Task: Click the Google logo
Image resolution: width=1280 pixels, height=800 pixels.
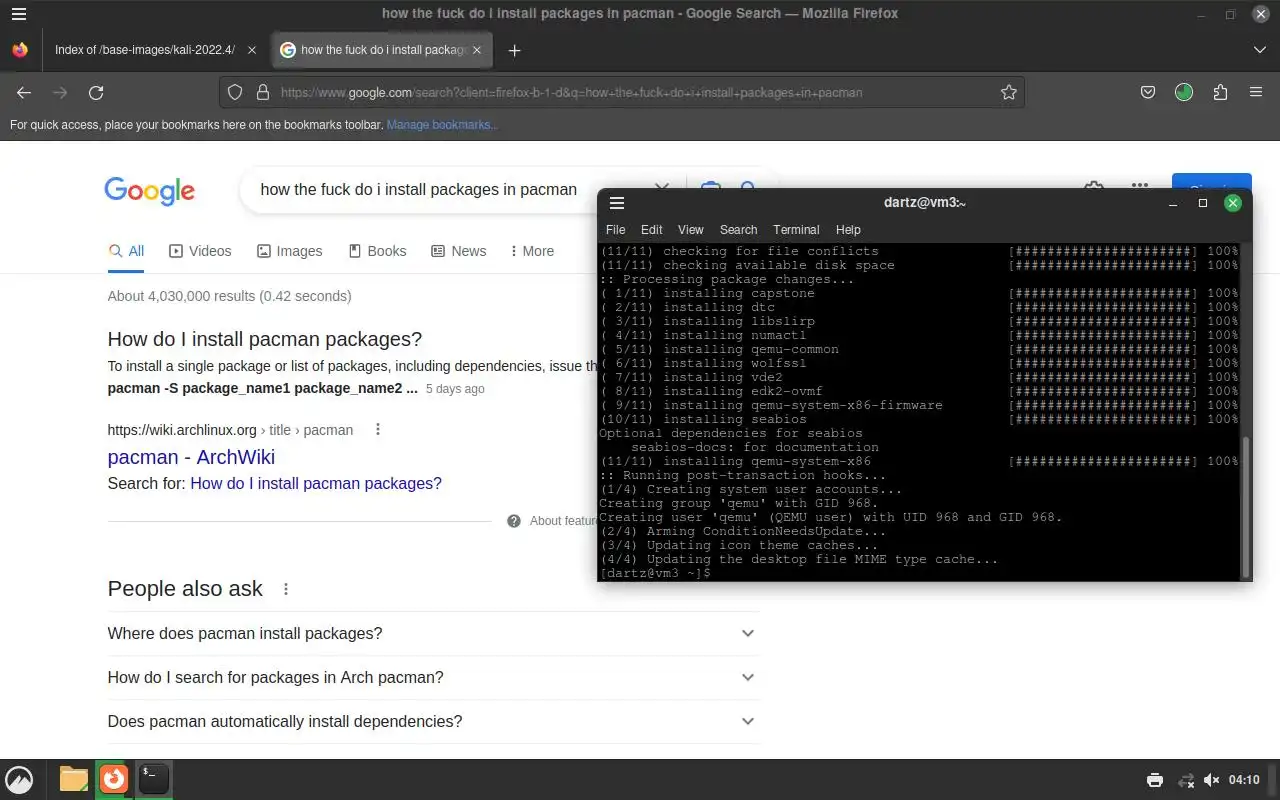Action: click(x=149, y=191)
